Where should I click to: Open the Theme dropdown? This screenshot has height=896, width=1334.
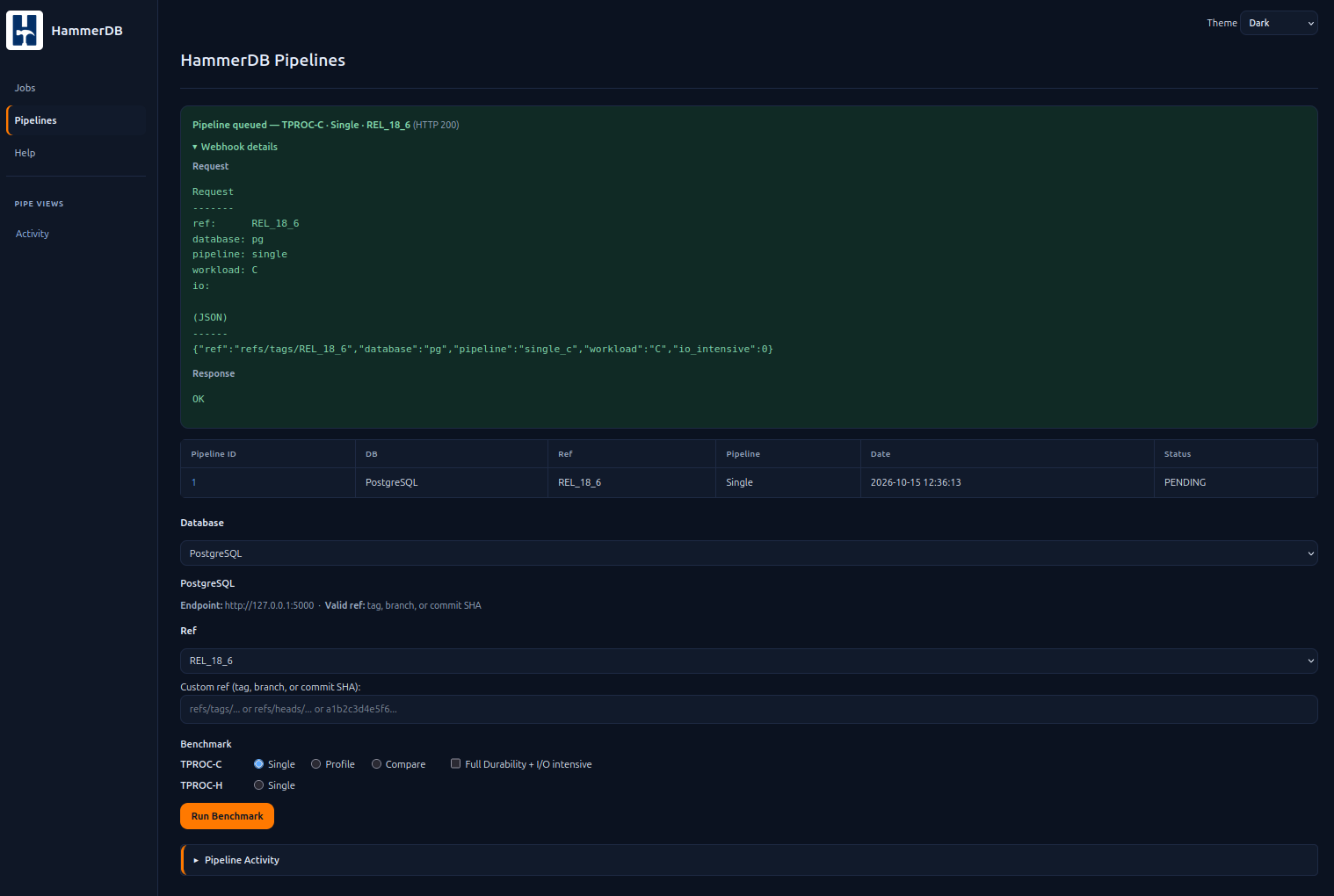tap(1279, 23)
